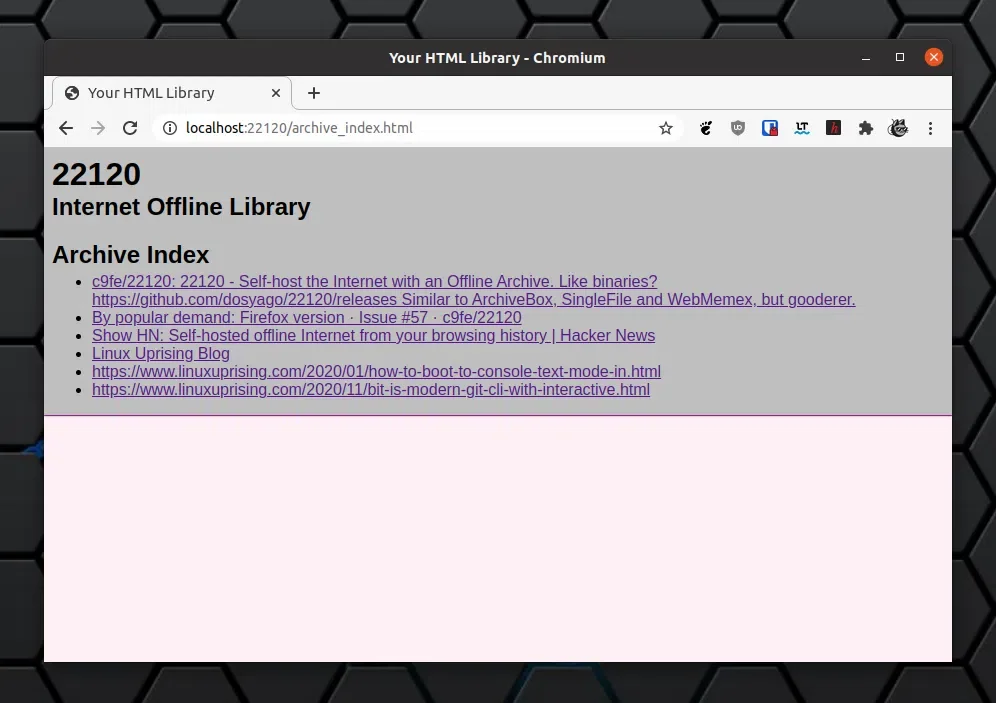Go back to the previous page
Viewport: 996px width, 703px height.
[x=66, y=128]
